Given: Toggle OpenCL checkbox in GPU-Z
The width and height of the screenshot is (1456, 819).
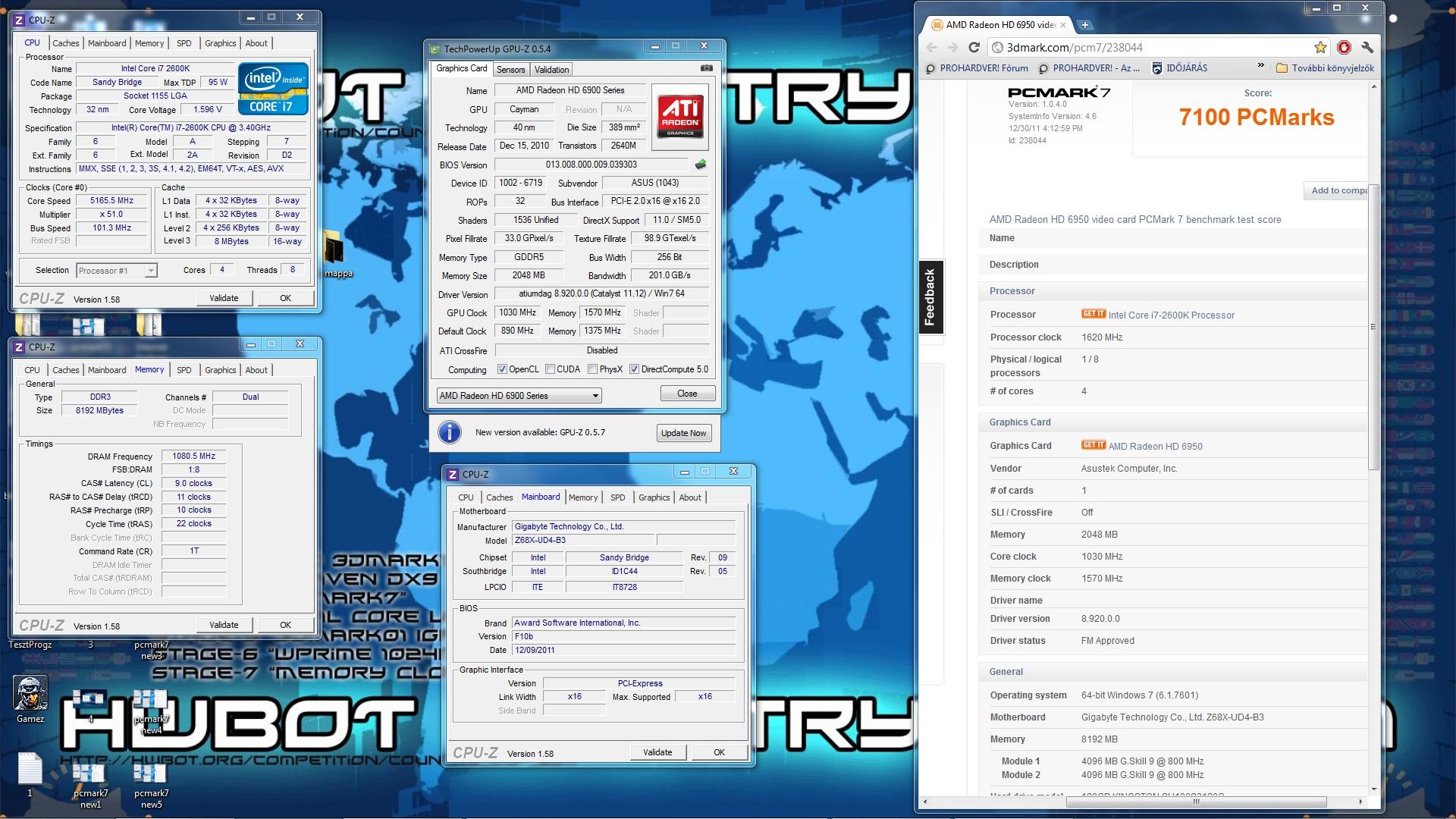Looking at the screenshot, I should coord(502,369).
